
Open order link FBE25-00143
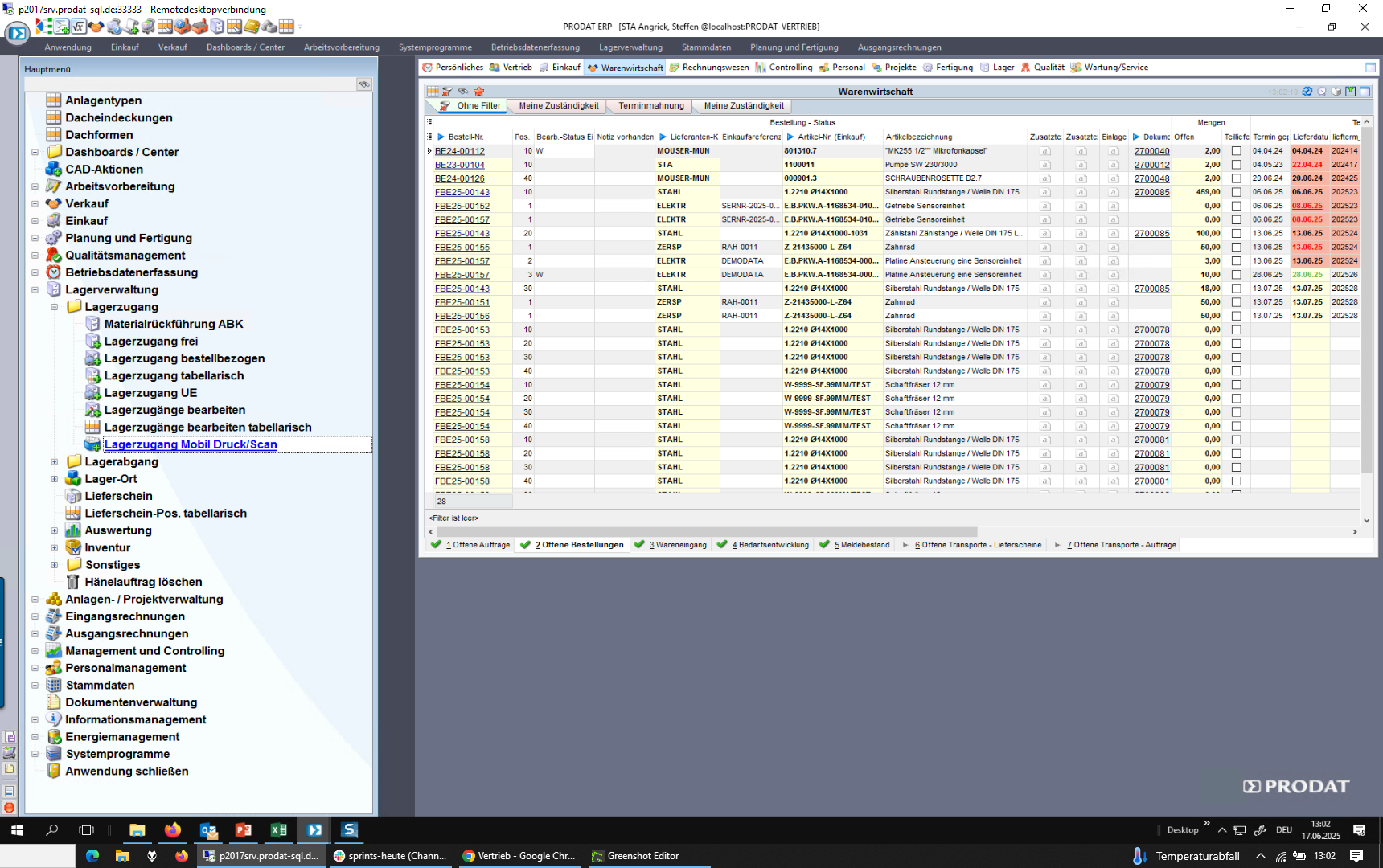click(x=462, y=193)
